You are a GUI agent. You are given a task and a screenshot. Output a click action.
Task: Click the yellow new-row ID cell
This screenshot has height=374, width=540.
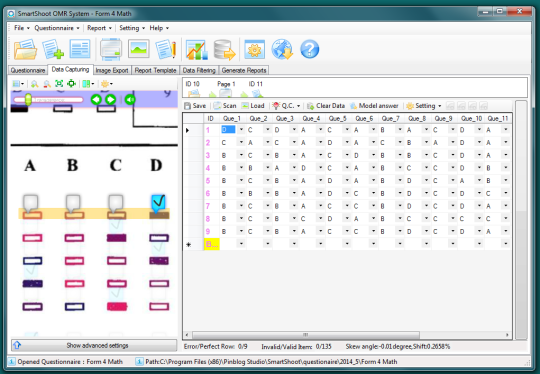pos(212,244)
